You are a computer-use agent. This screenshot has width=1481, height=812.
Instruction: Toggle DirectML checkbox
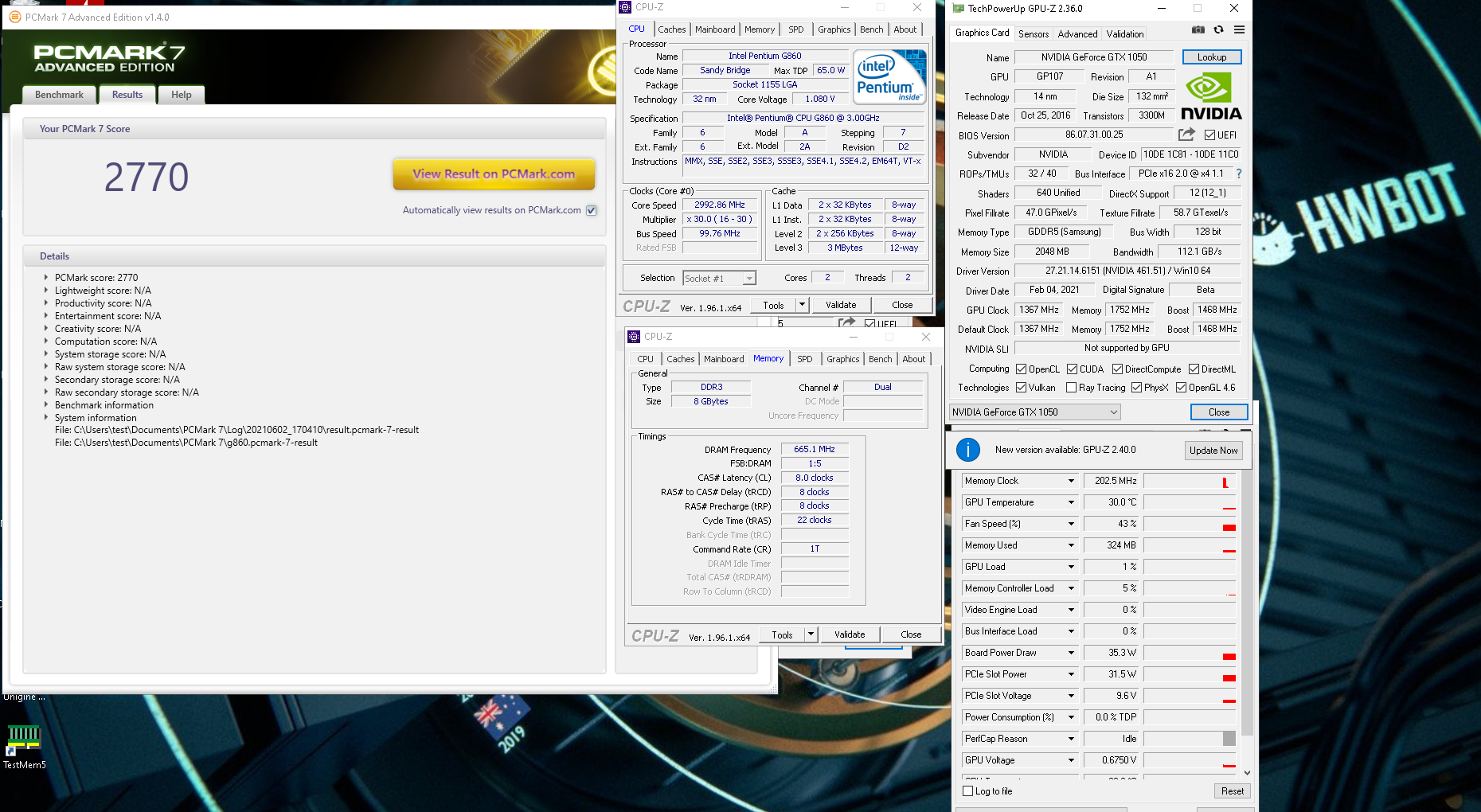1194,369
